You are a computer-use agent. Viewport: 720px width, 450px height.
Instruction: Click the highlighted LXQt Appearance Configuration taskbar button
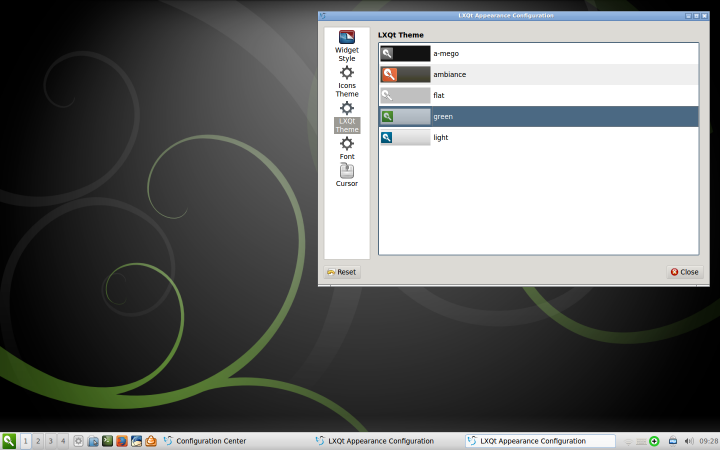click(540, 441)
